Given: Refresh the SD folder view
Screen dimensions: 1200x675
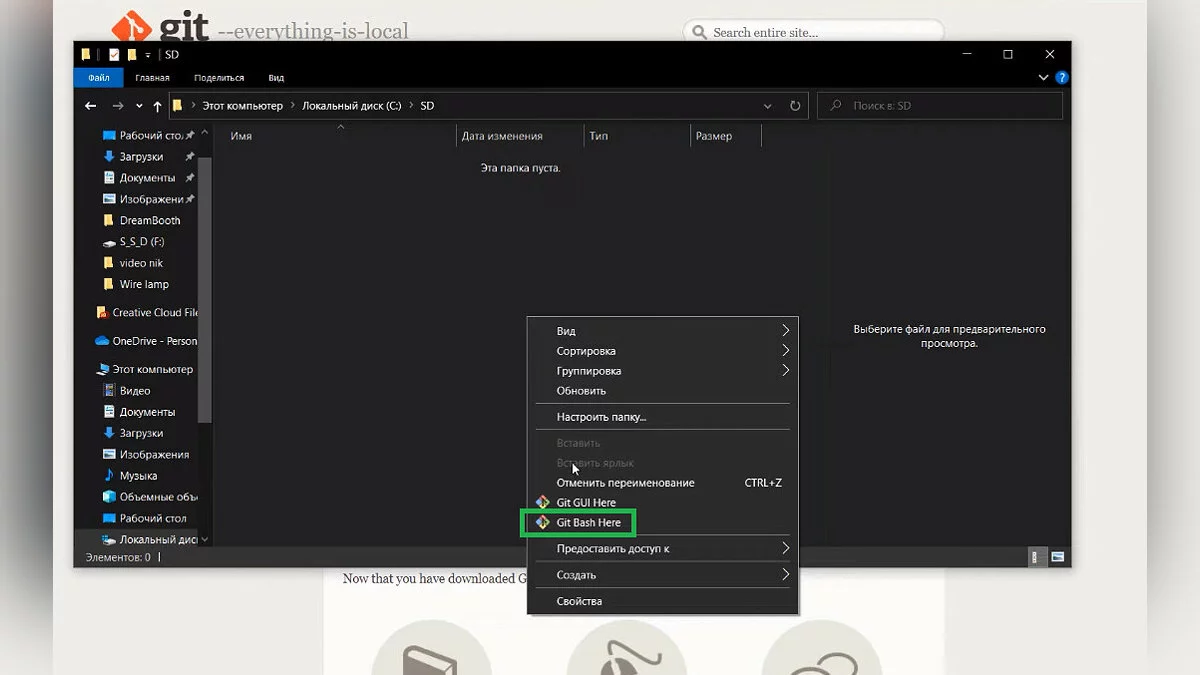Looking at the screenshot, I should pyautogui.click(x=795, y=106).
